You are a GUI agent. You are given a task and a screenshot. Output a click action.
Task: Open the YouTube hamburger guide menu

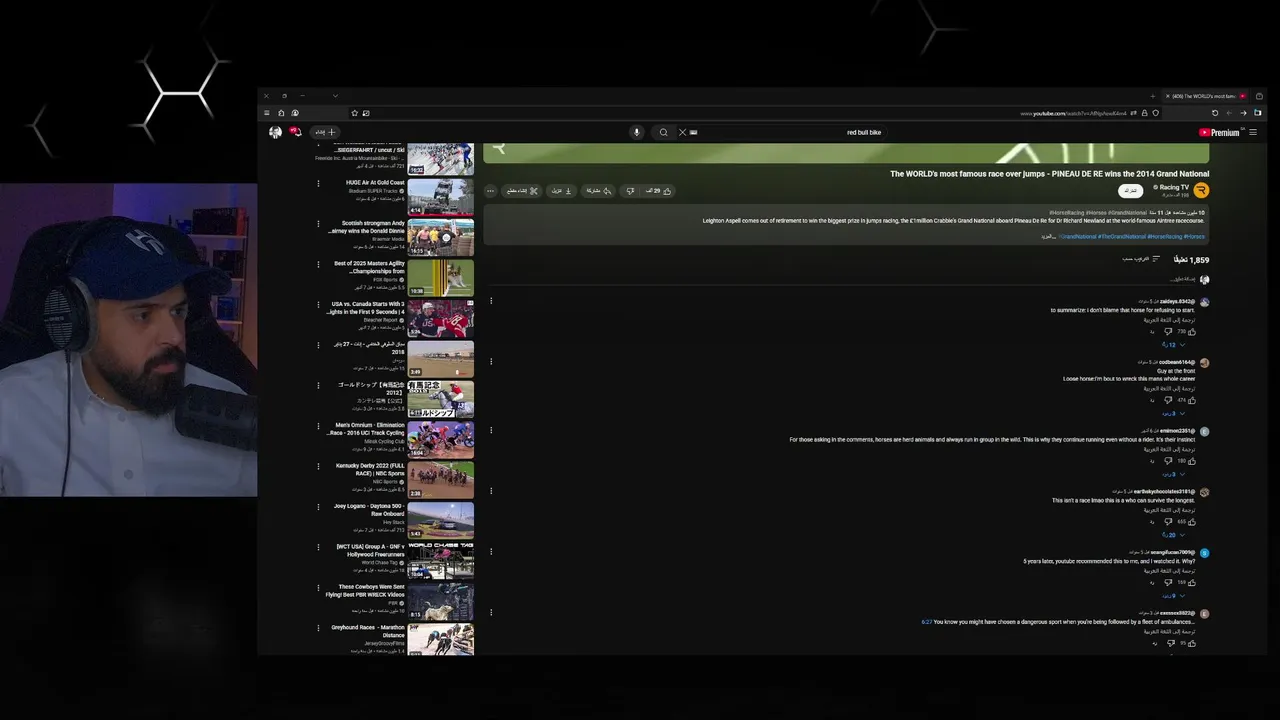(x=1253, y=132)
